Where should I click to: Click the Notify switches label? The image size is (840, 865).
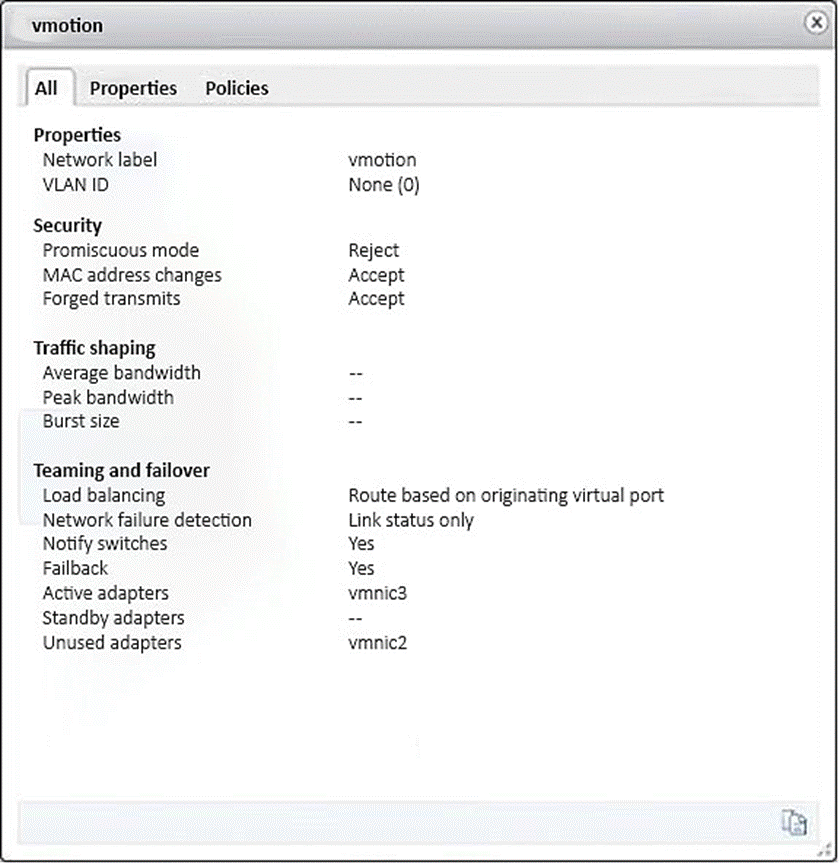coord(105,544)
